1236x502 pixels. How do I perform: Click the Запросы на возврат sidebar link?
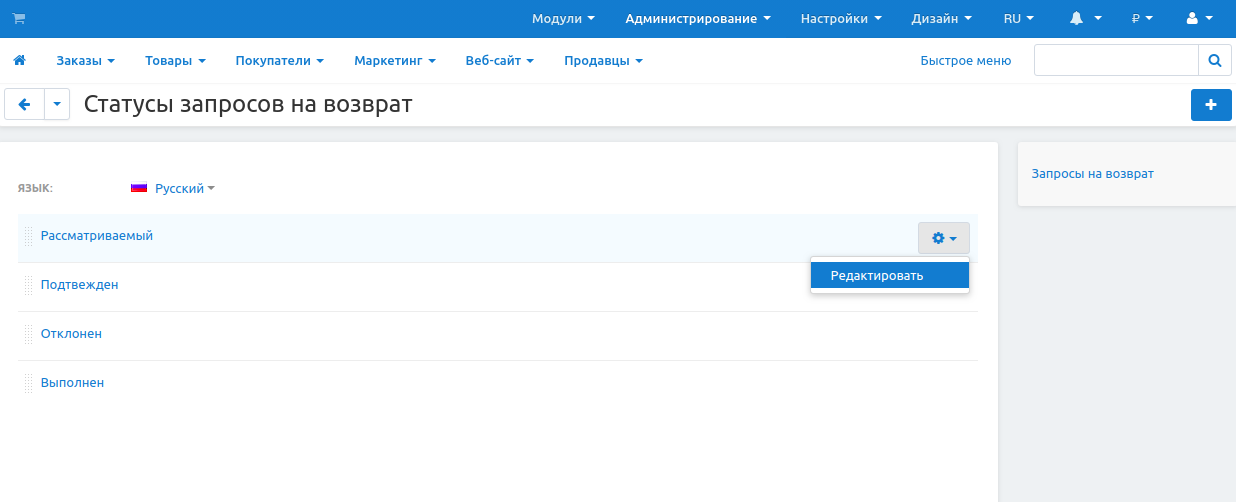coord(1092,174)
